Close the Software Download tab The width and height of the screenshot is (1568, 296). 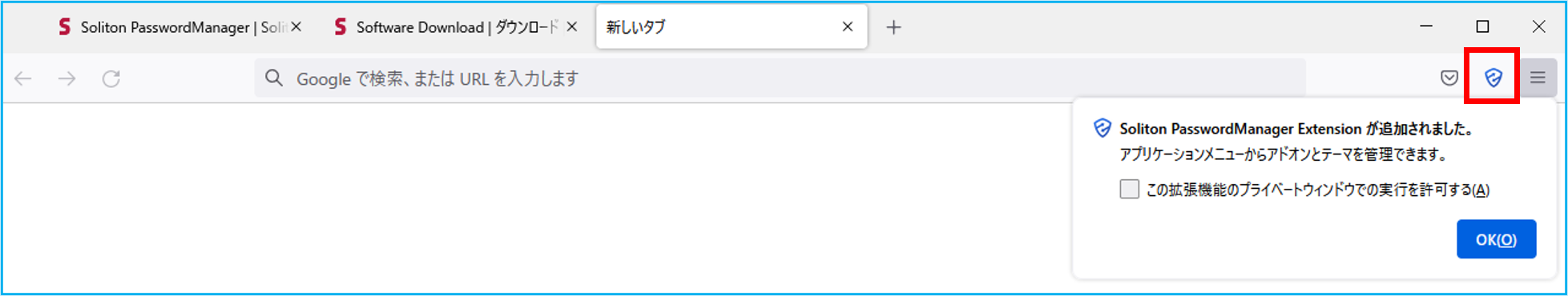pyautogui.click(x=572, y=26)
